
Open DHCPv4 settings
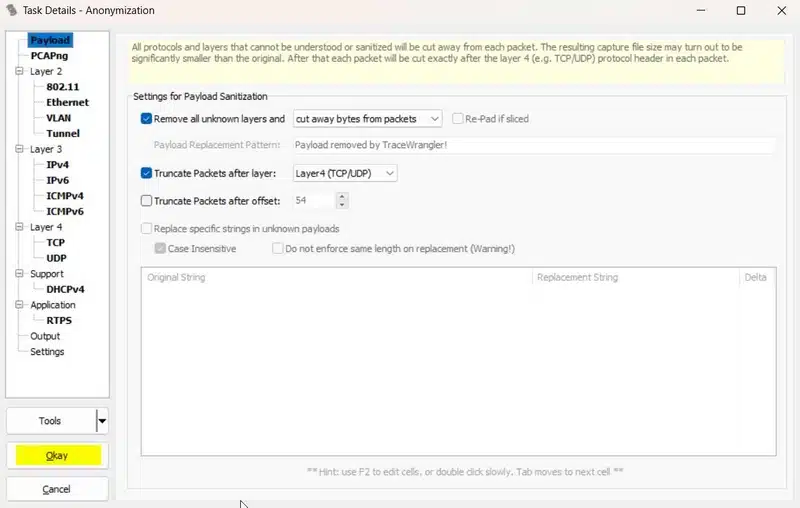pyautogui.click(x=65, y=289)
